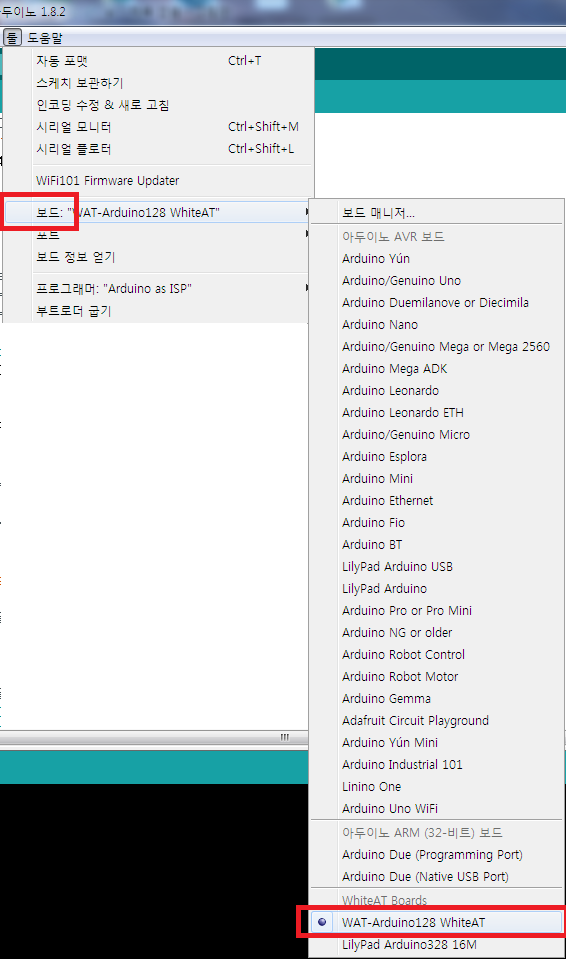Select 보드 정보 얻기
Screen dimensions: 566x959
158,257
